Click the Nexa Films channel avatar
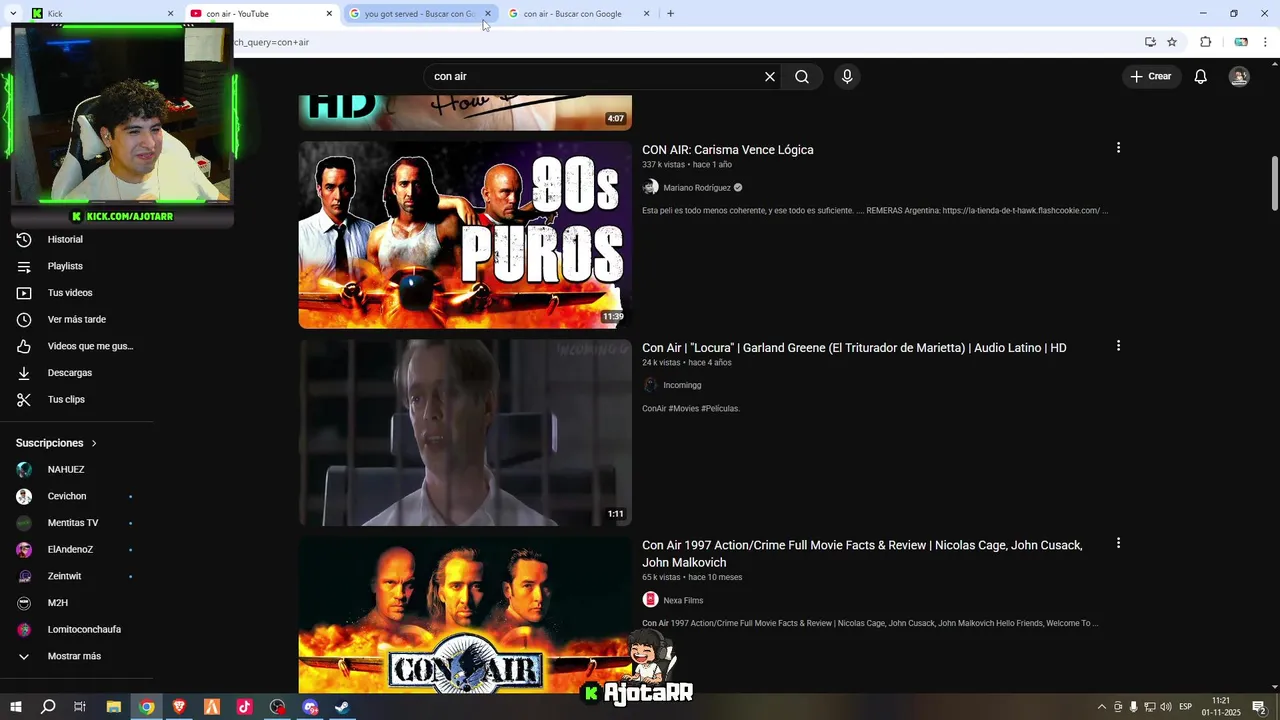1280x720 pixels. 650,599
